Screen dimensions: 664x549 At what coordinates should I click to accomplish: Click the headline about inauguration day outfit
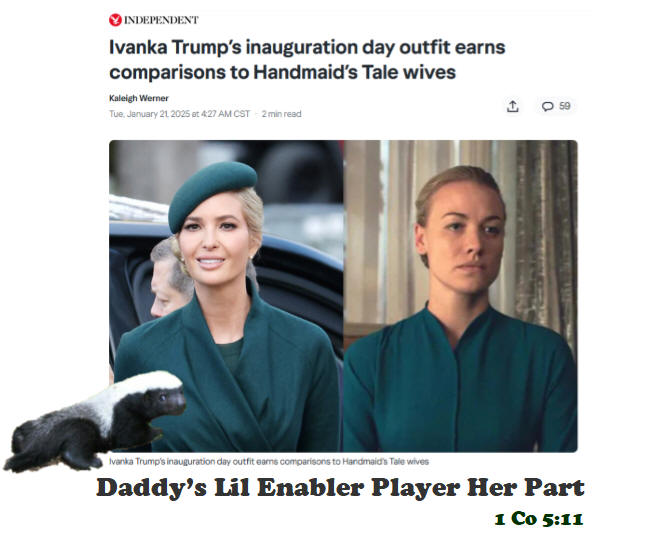[x=307, y=59]
